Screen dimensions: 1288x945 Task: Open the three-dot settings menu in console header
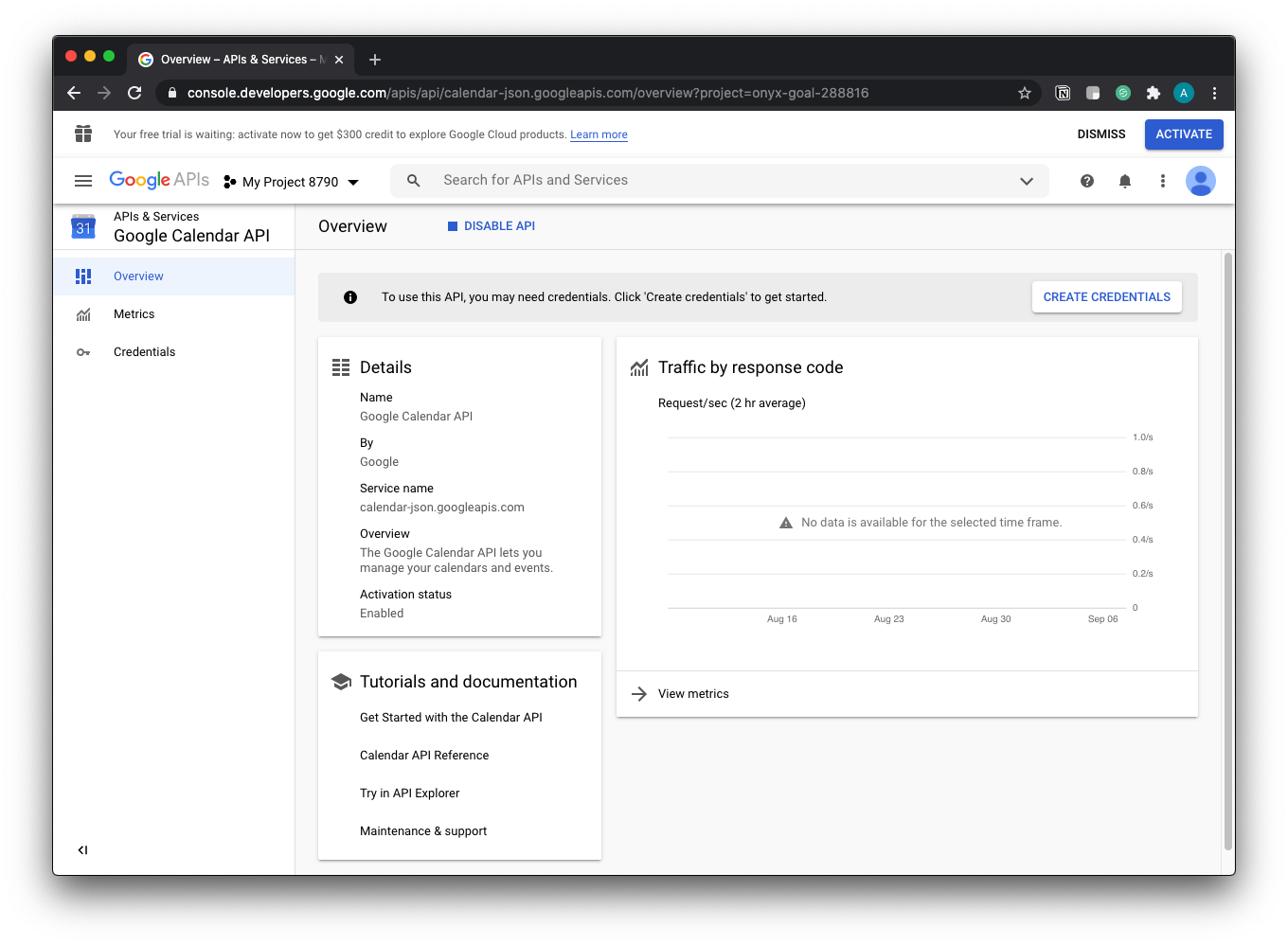(x=1163, y=181)
